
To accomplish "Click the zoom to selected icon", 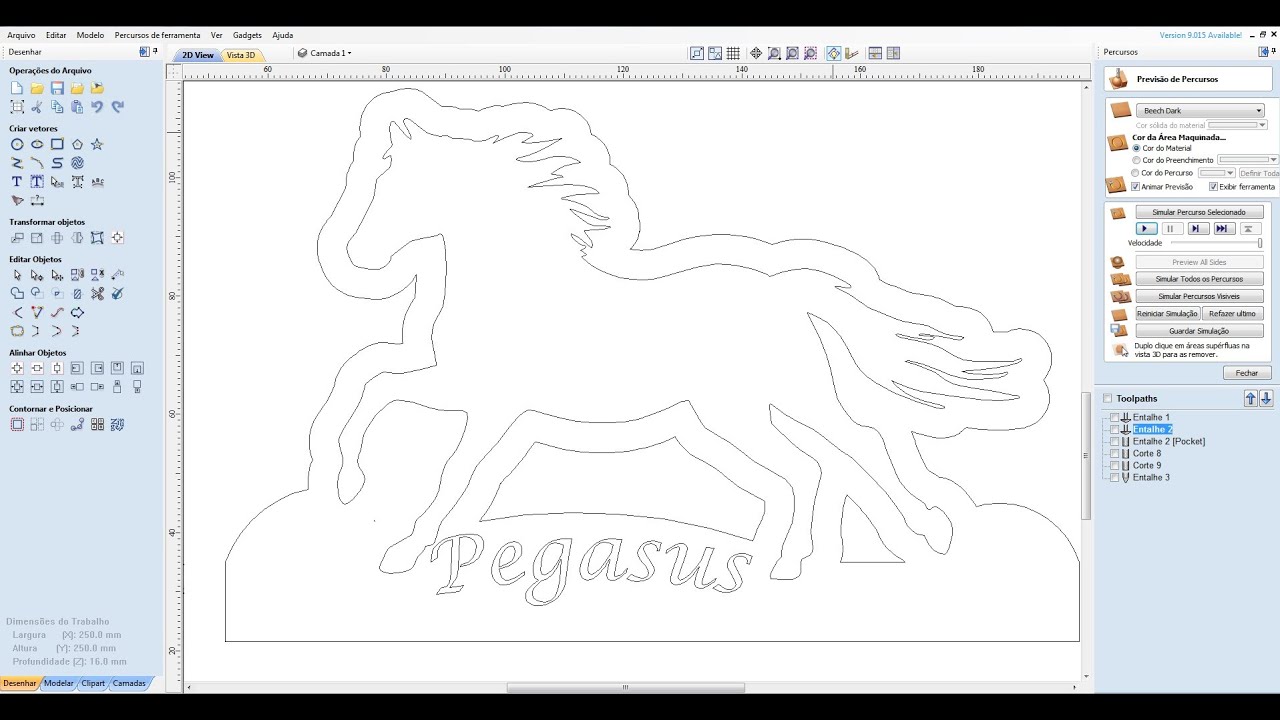I will [810, 54].
